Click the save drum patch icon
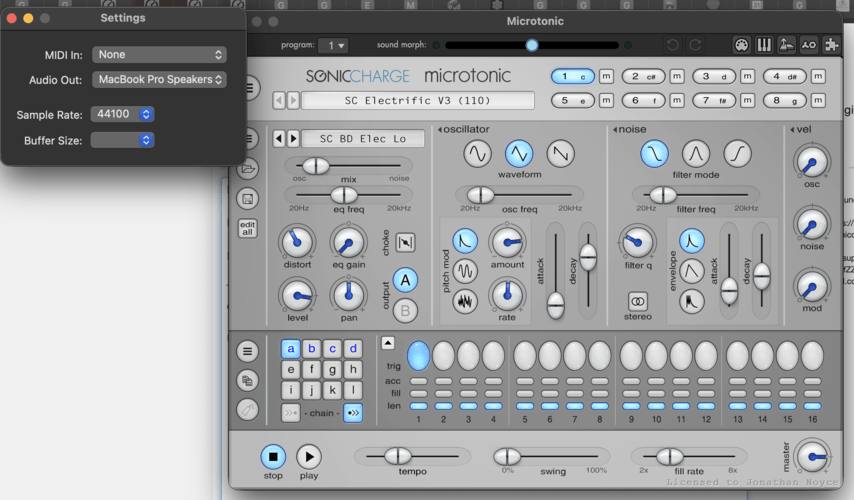The image size is (854, 500). 247,199
